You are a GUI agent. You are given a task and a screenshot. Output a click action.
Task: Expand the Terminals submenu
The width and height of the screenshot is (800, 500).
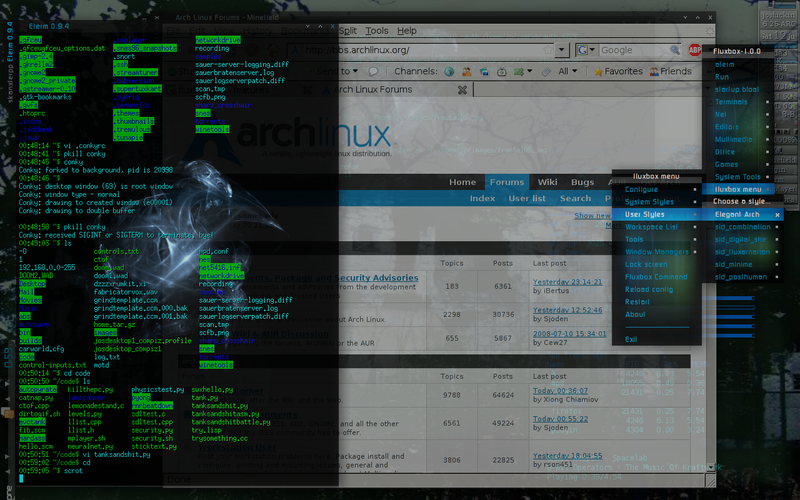click(x=738, y=102)
